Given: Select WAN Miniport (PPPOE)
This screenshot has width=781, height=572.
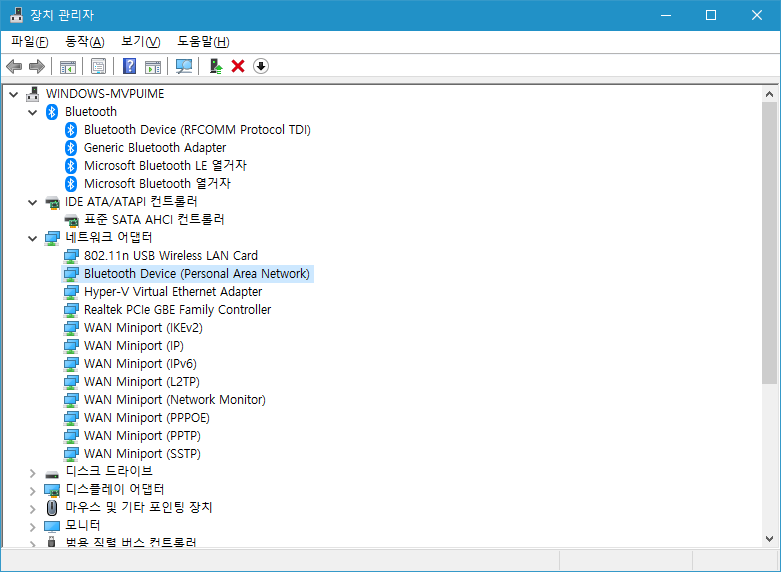Looking at the screenshot, I should pos(147,418).
